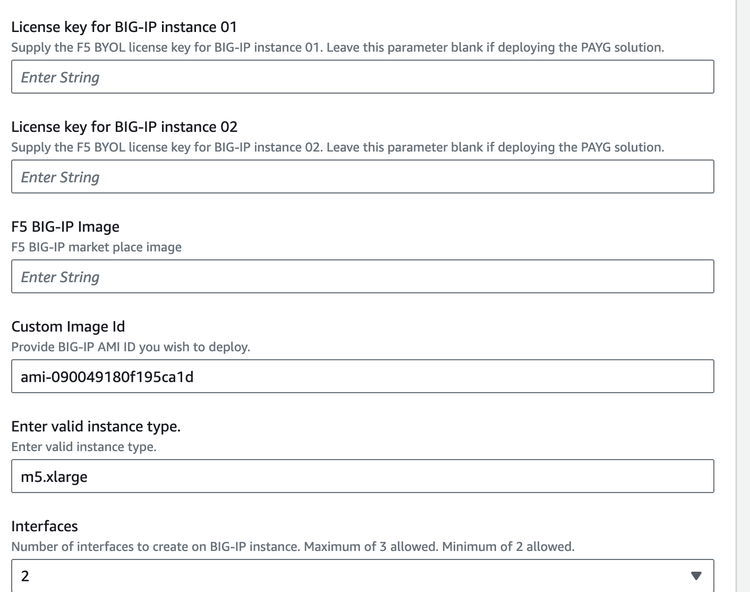
Task: Click the small gray "Enter valid instance type." description
Action: tap(84, 447)
